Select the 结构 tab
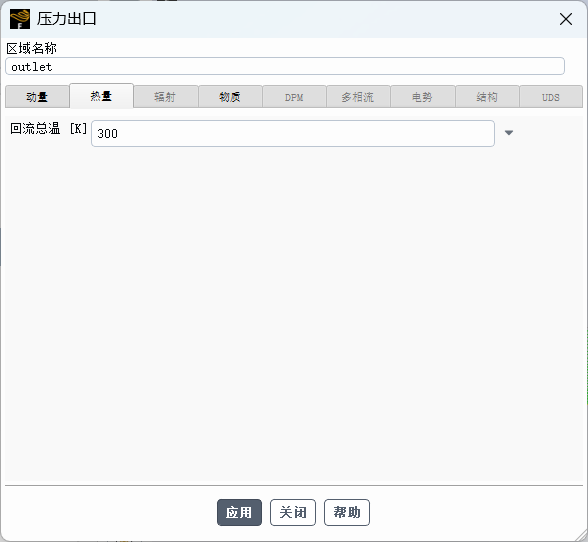This screenshot has height=542, width=588. point(487,97)
